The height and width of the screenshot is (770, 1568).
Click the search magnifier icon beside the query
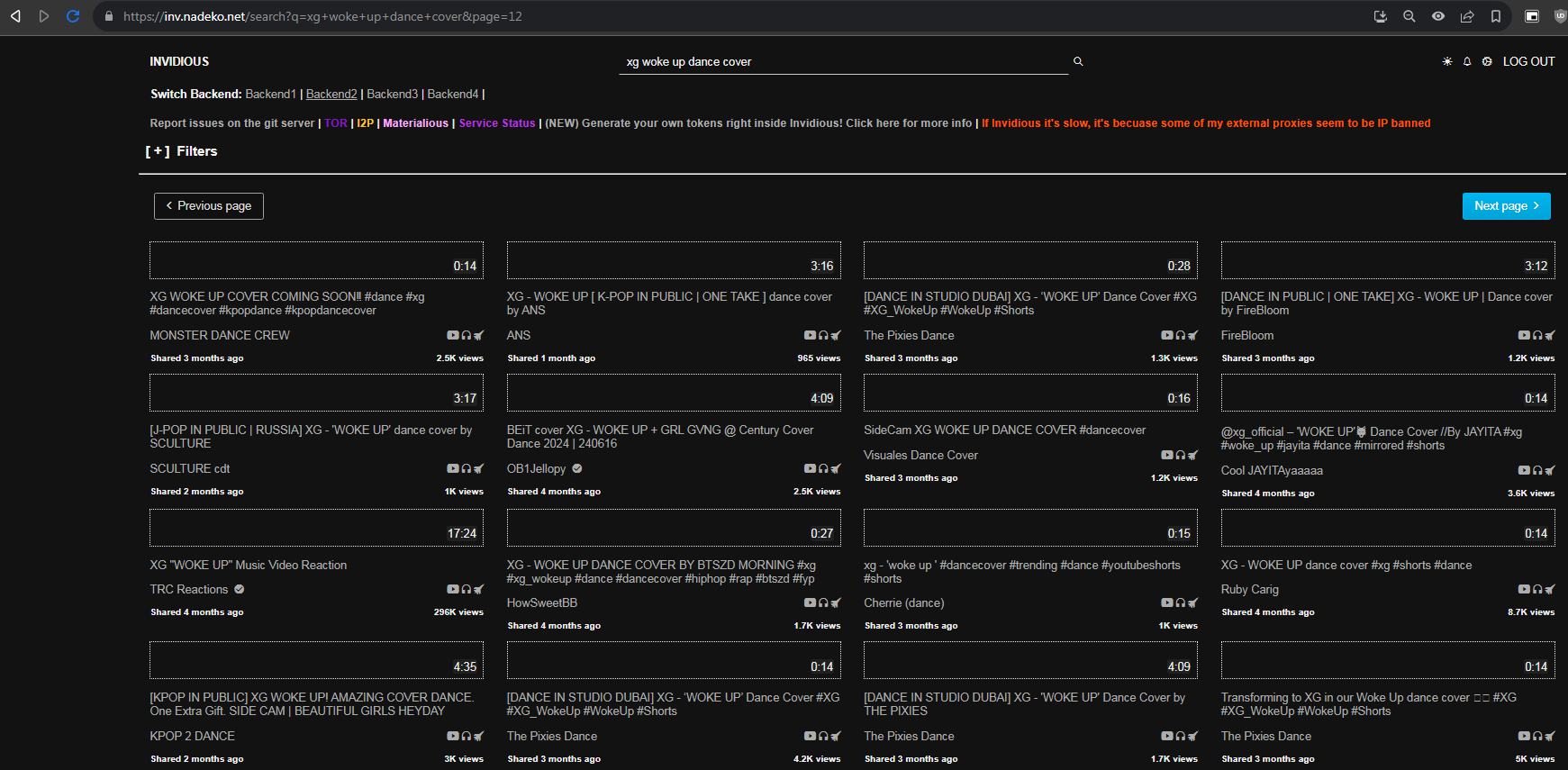(x=1078, y=61)
